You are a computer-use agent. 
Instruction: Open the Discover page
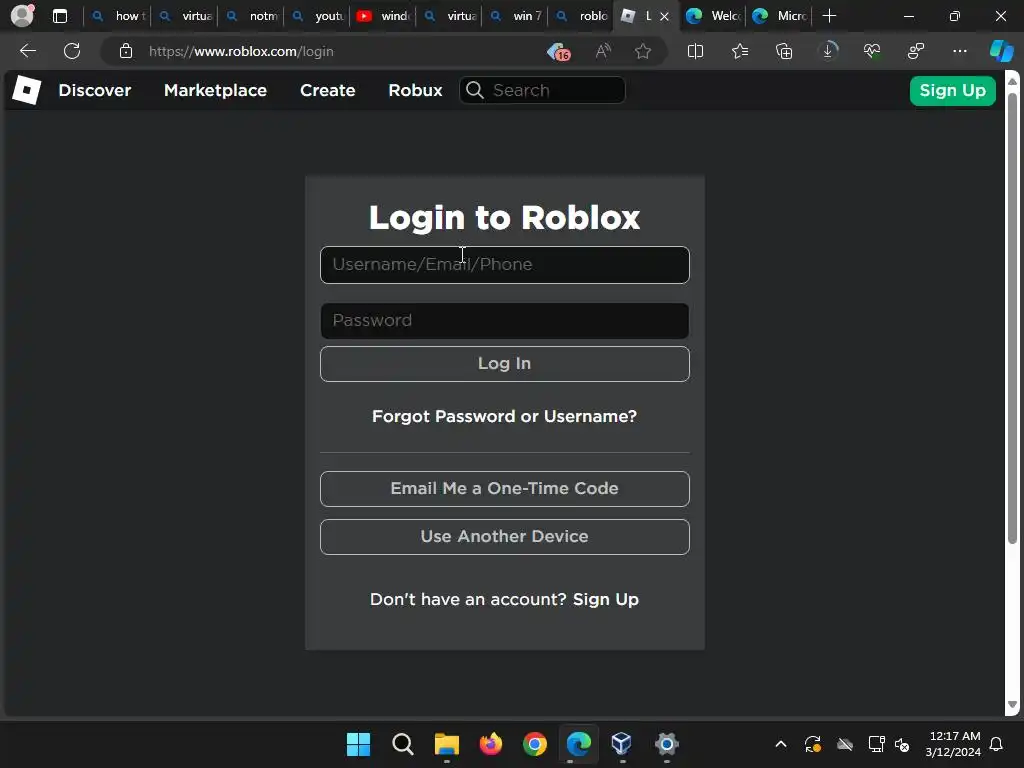coord(95,90)
